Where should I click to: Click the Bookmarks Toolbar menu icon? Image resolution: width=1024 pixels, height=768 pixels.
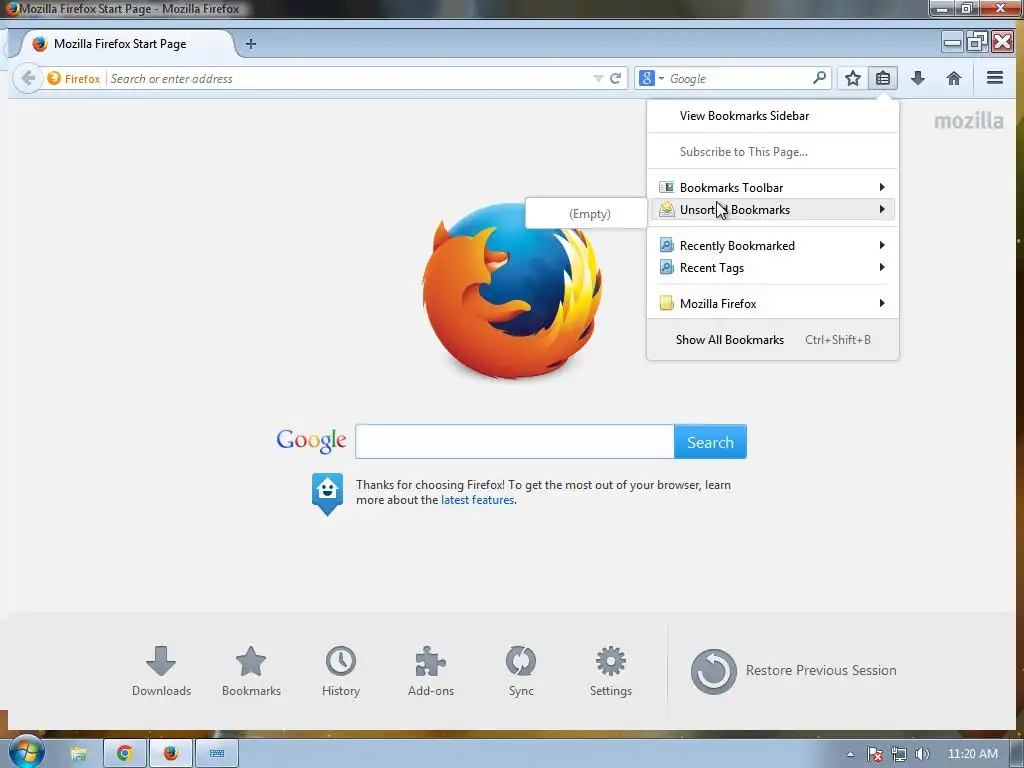coord(666,187)
